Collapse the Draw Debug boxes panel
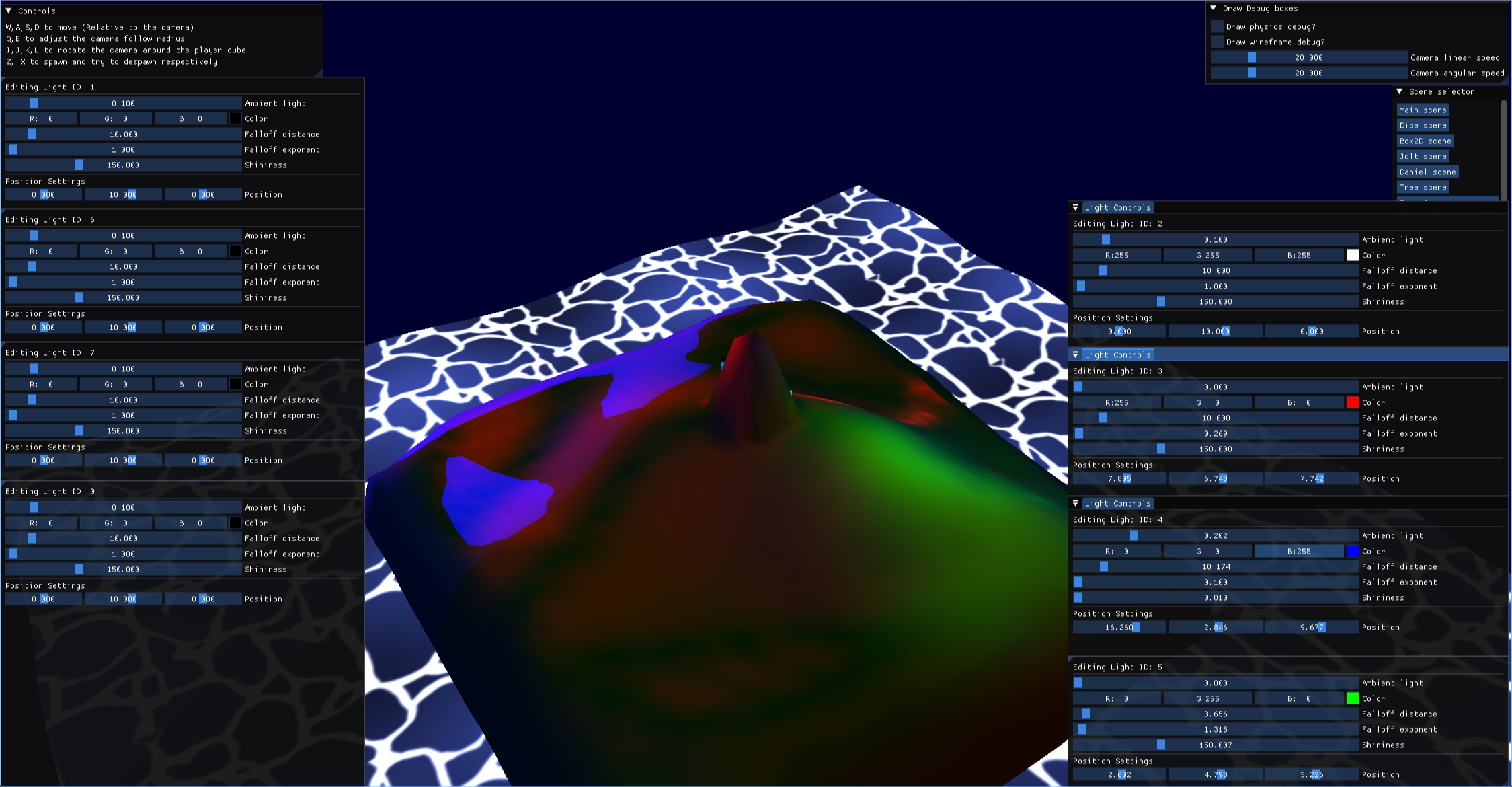This screenshot has height=787, width=1512. coord(1213,9)
